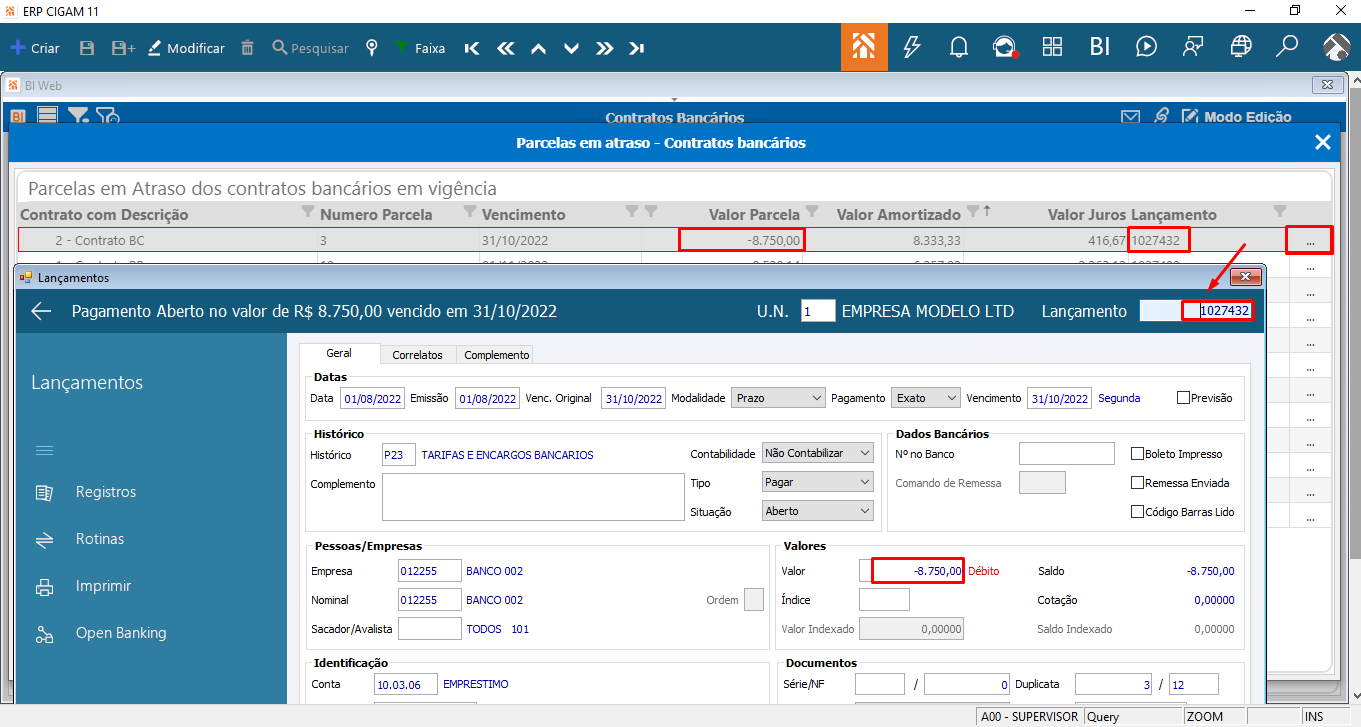Switch to the Geral tab
This screenshot has height=727, width=1361.
pos(339,354)
